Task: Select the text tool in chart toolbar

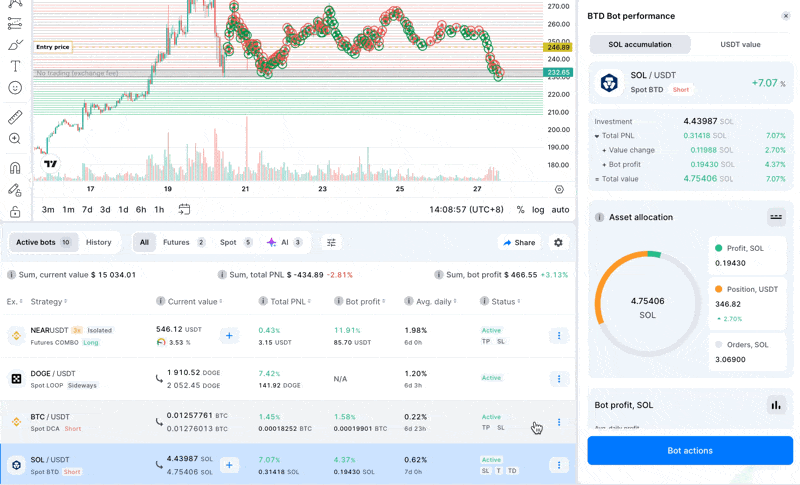Action: coord(15,66)
